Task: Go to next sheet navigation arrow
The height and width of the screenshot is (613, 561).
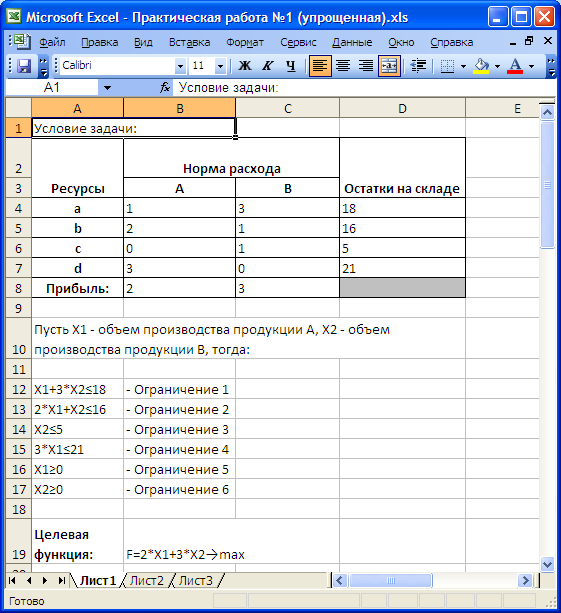Action: coord(45,581)
